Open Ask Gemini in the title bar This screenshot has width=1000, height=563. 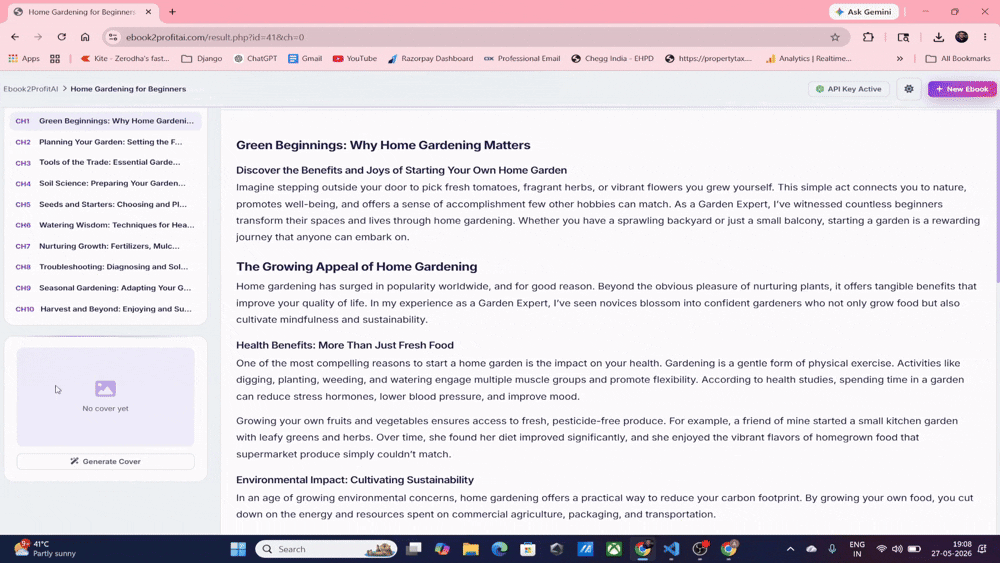864,11
